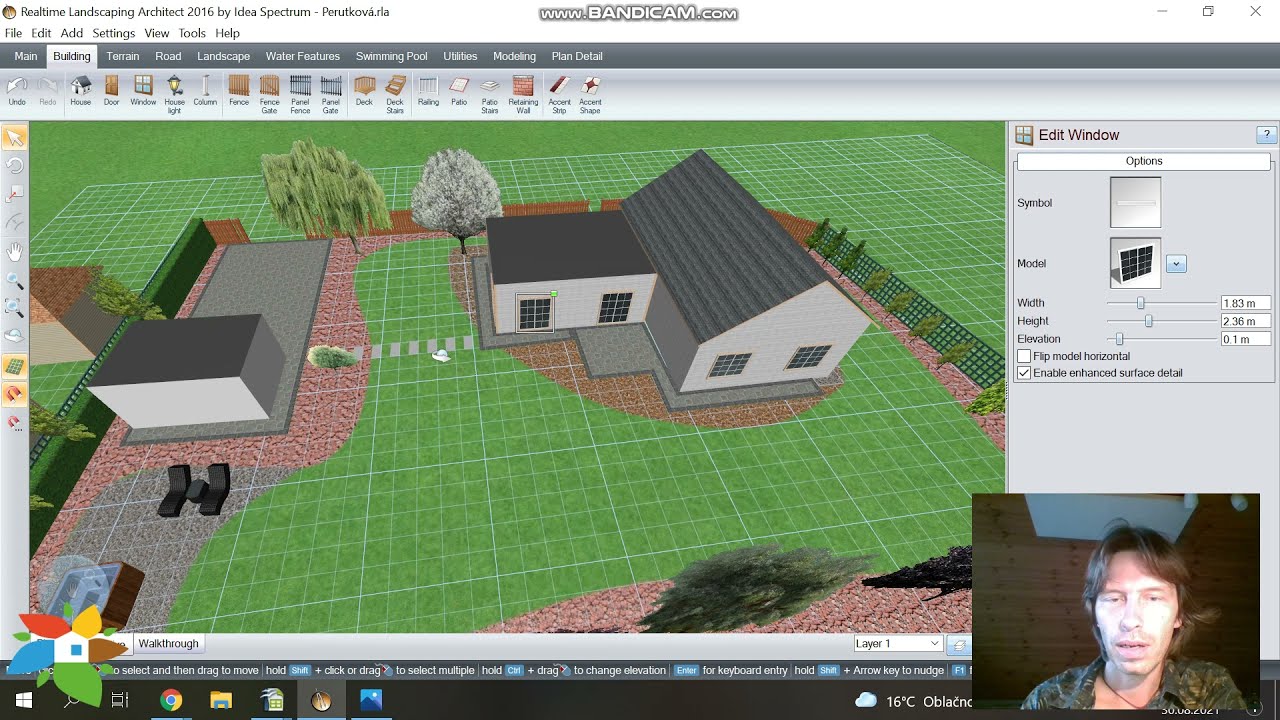Viewport: 1280px width, 720px height.
Task: Click the Walkthrough view button
Action: click(168, 644)
